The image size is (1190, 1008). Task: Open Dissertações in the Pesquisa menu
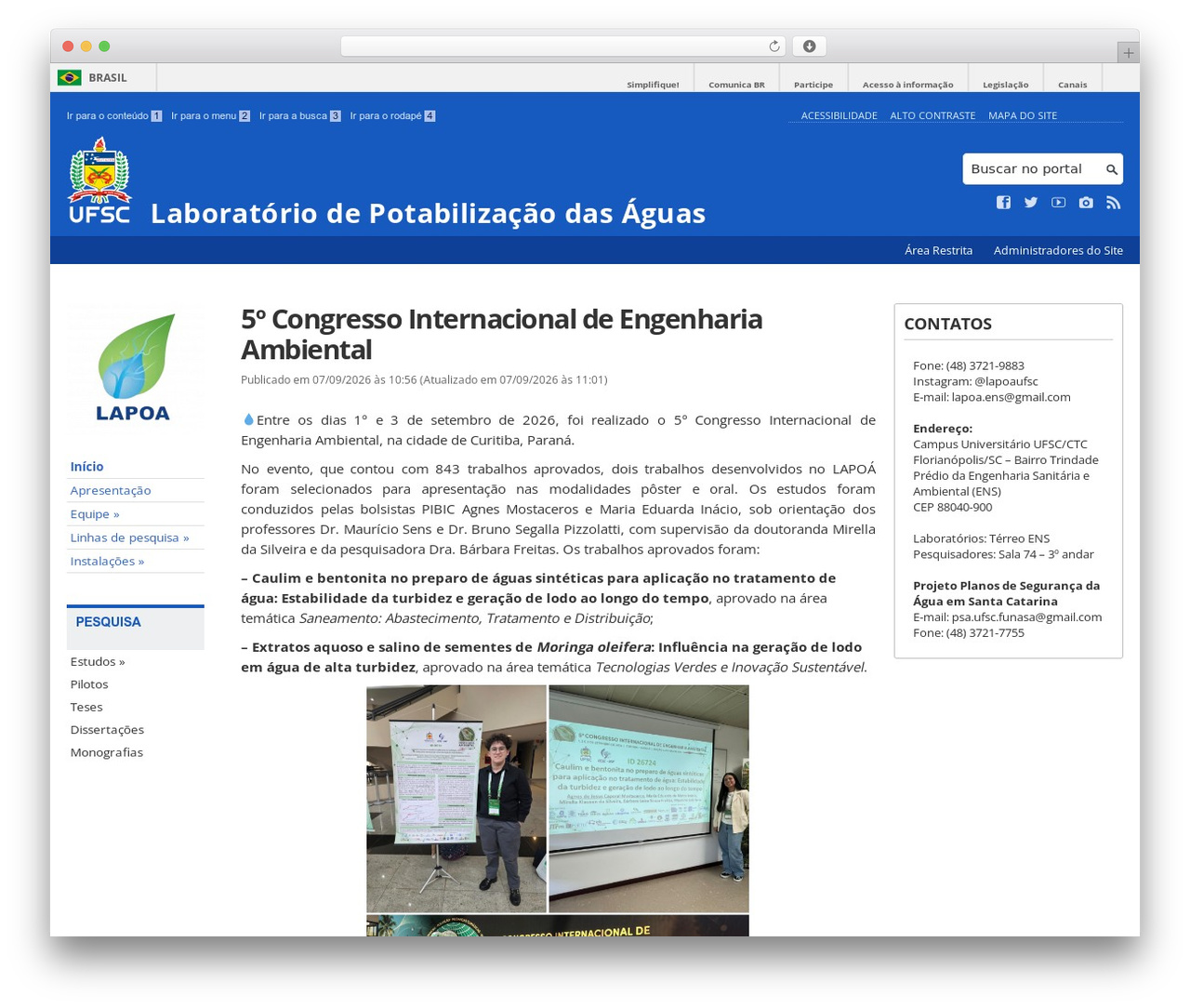107,730
